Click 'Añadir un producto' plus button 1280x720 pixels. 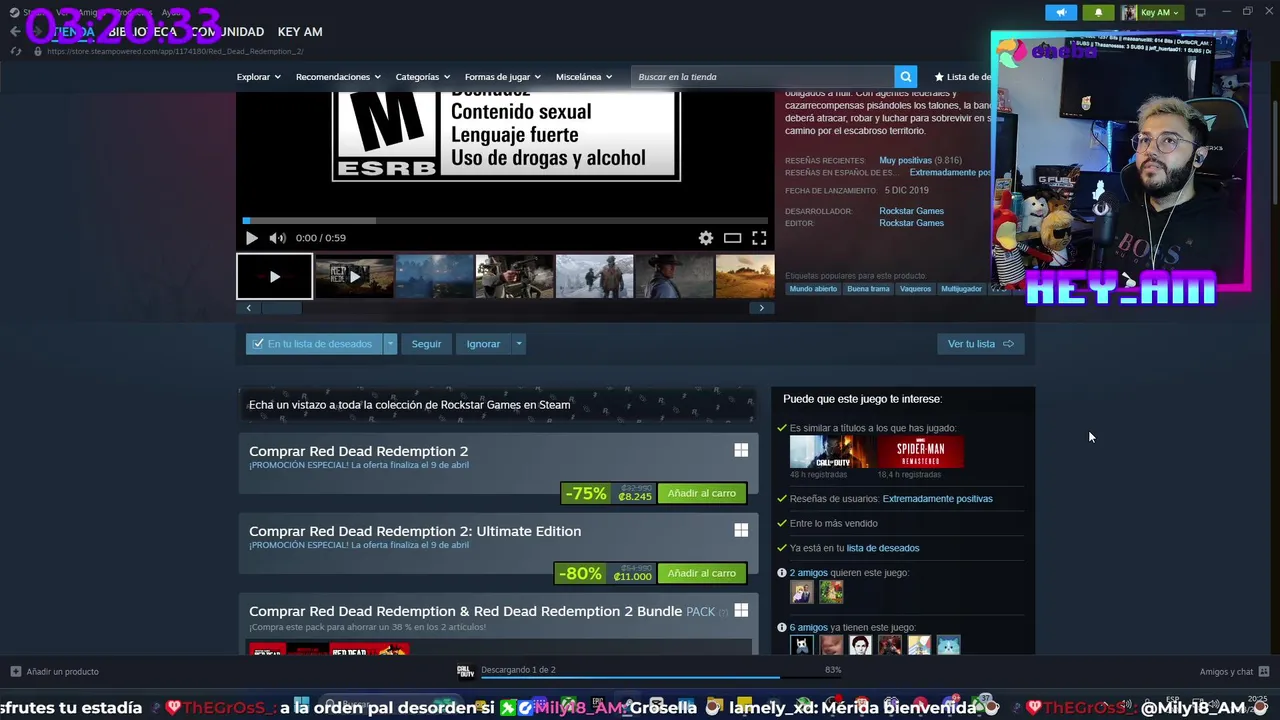(16, 671)
